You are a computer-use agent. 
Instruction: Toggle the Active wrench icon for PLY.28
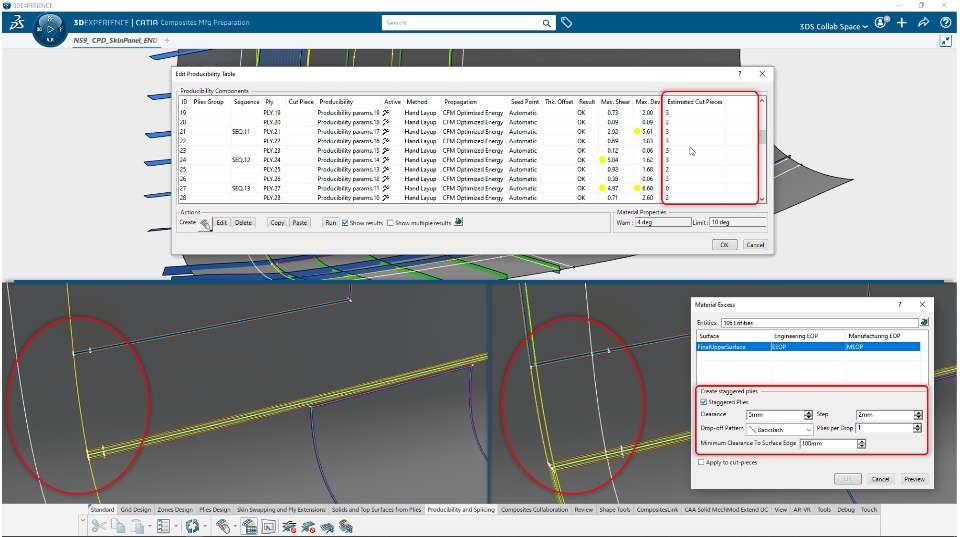click(x=386, y=198)
